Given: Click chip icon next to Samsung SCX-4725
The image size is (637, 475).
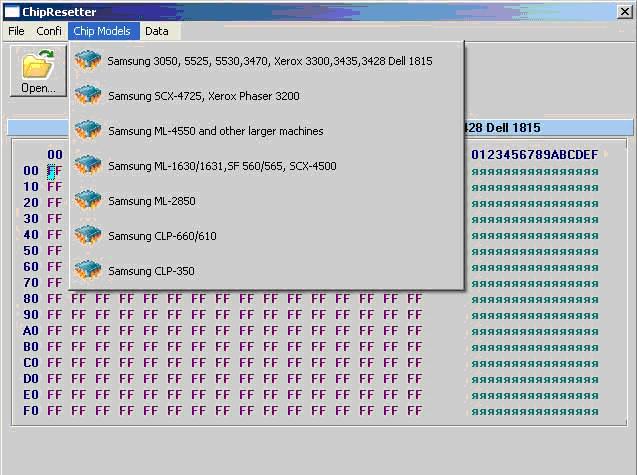Looking at the screenshot, I should coord(88,96).
